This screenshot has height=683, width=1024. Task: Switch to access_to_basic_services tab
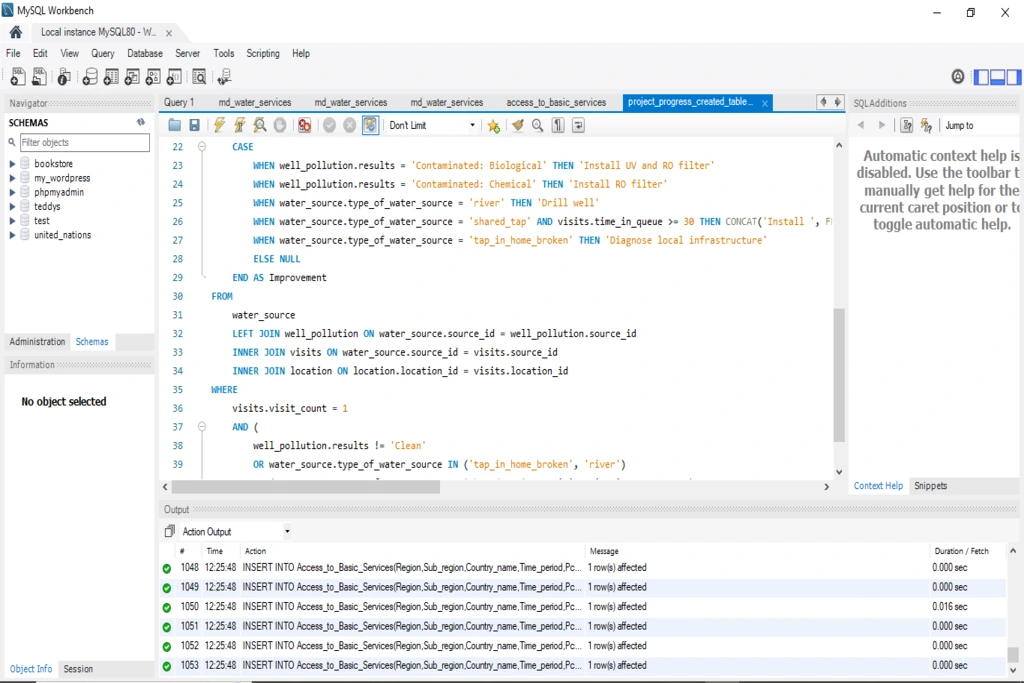556,103
